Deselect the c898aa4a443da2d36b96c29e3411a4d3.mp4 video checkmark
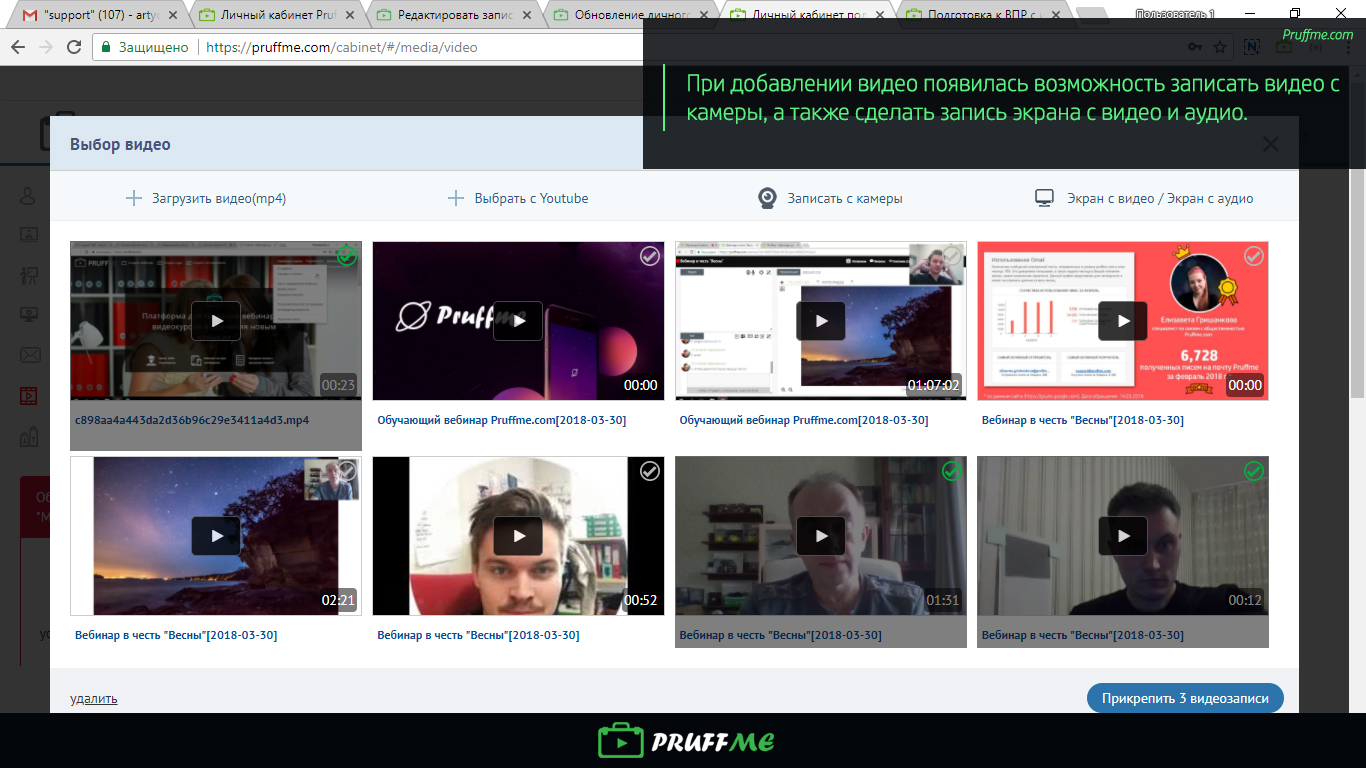This screenshot has width=1366, height=768. 347,256
